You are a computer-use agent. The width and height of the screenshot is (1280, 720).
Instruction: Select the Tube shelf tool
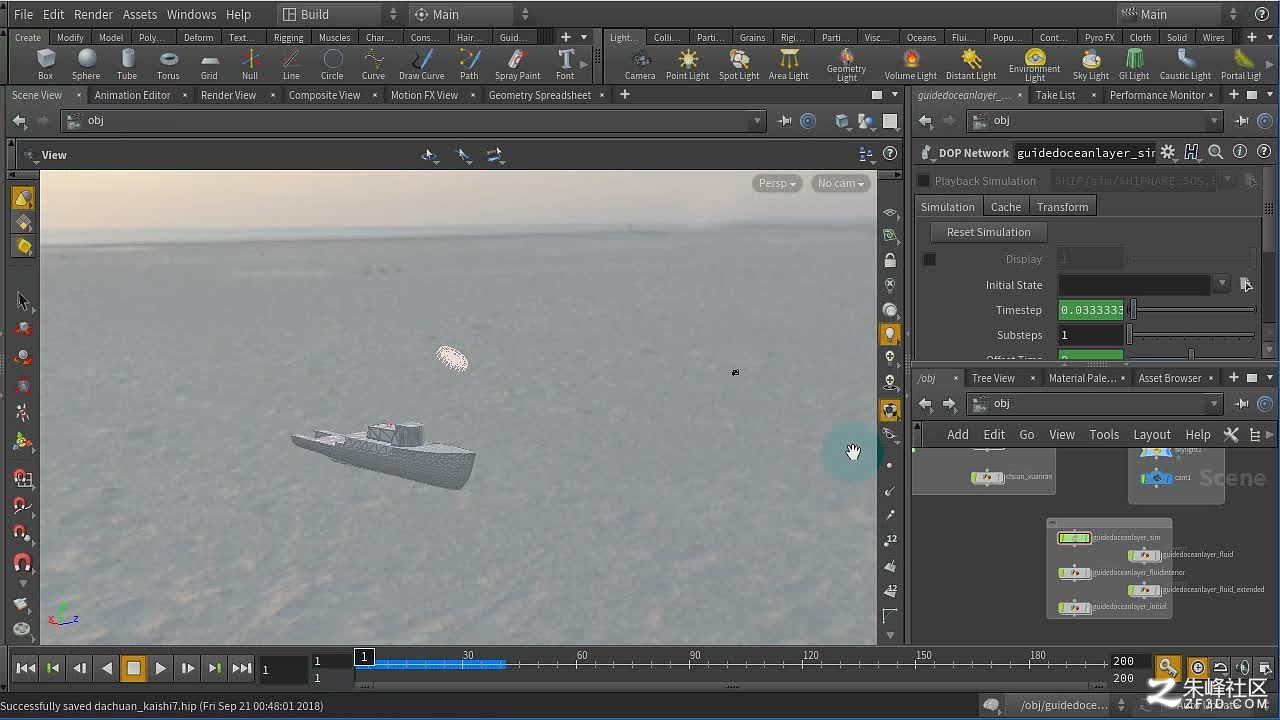127,64
